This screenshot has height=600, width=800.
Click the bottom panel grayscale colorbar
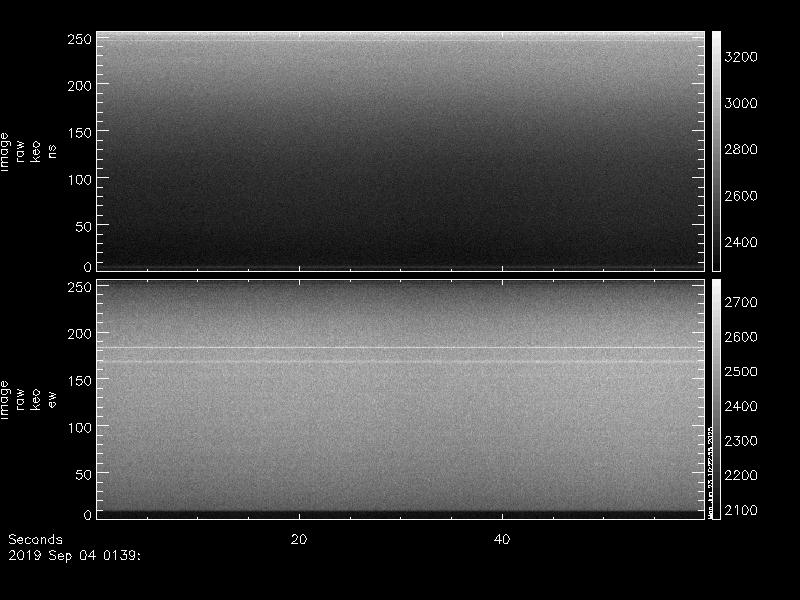point(716,399)
